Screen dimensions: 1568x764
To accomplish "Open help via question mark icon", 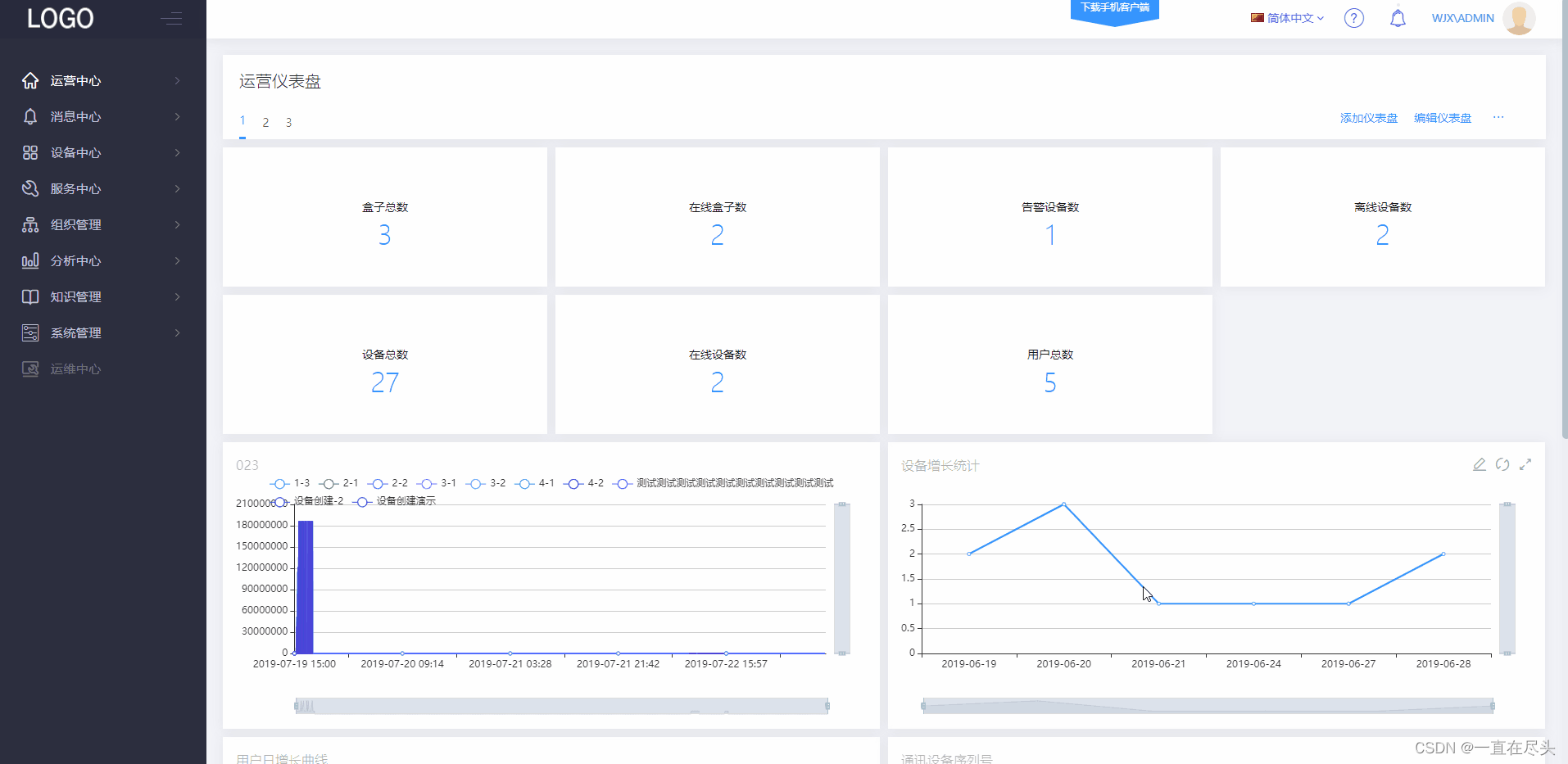I will tap(1354, 18).
